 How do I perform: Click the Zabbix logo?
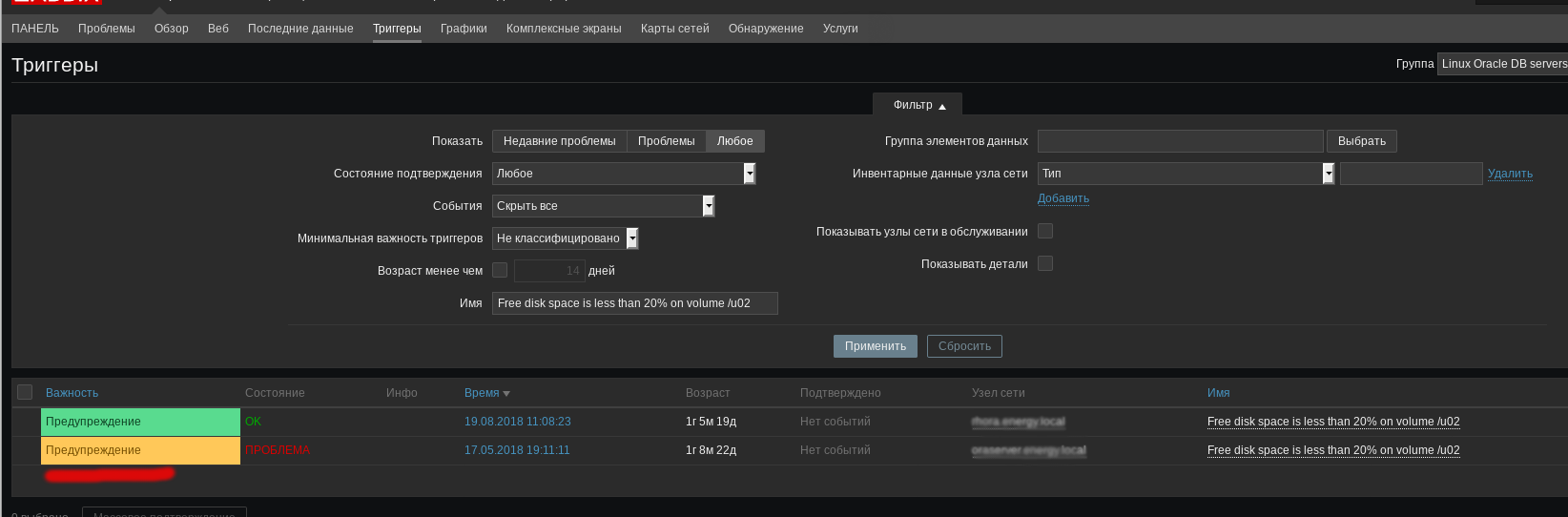[57, 2]
